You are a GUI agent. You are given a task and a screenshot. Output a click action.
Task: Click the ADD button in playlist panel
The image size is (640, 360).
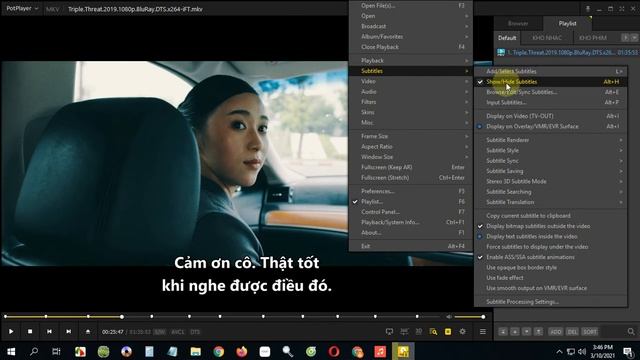tap(555, 331)
